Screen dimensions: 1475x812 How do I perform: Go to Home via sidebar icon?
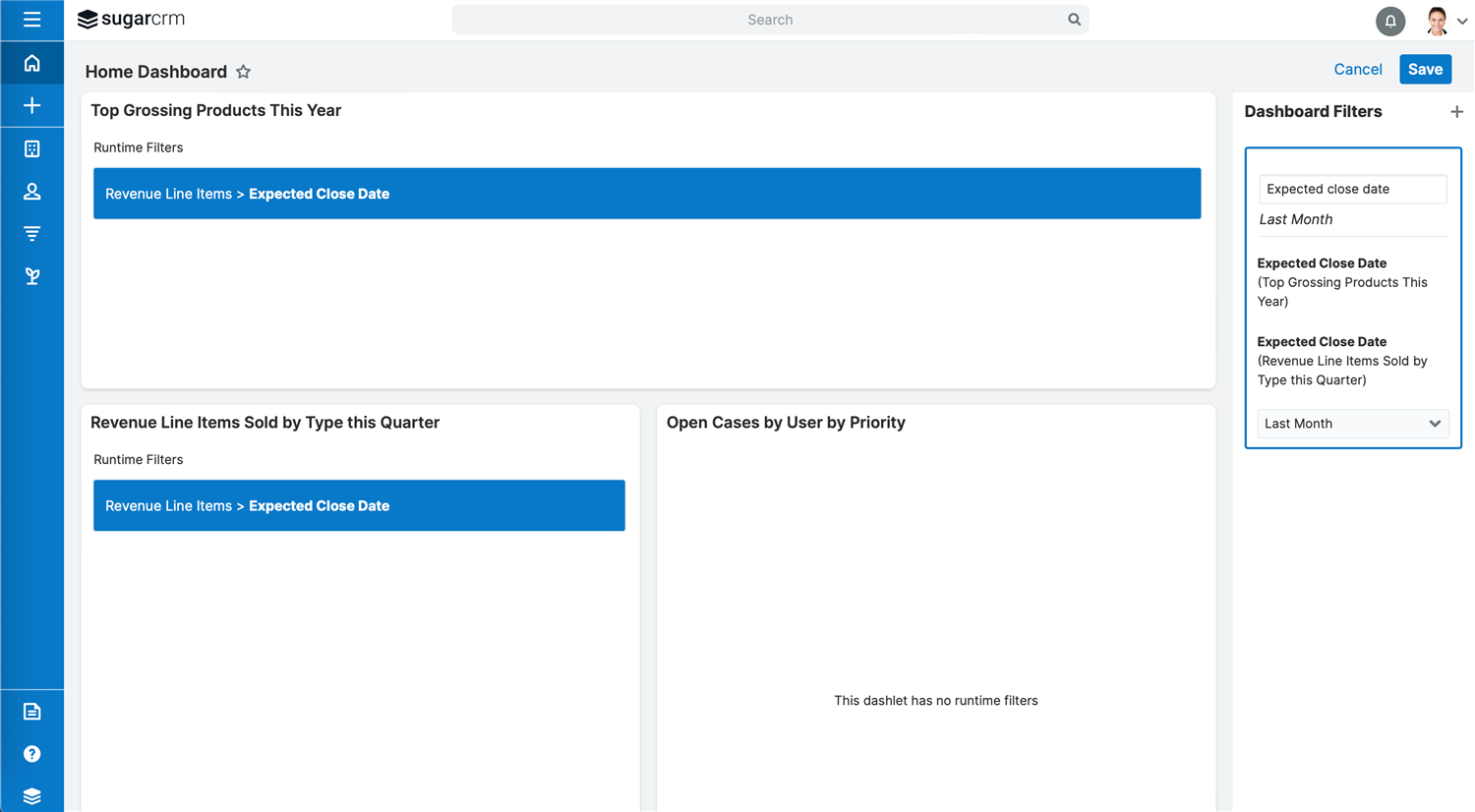[x=31, y=64]
